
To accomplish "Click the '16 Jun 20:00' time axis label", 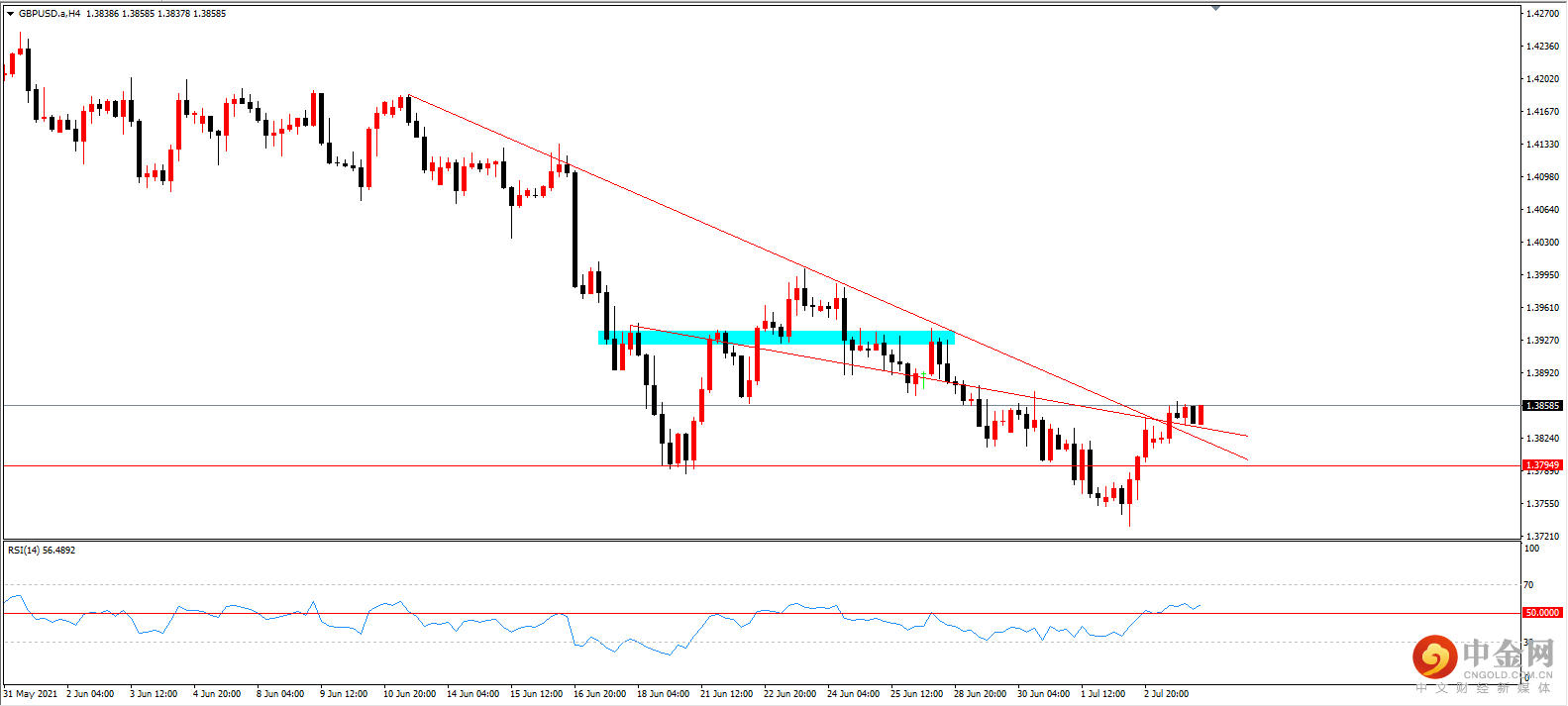I will pyautogui.click(x=599, y=694).
